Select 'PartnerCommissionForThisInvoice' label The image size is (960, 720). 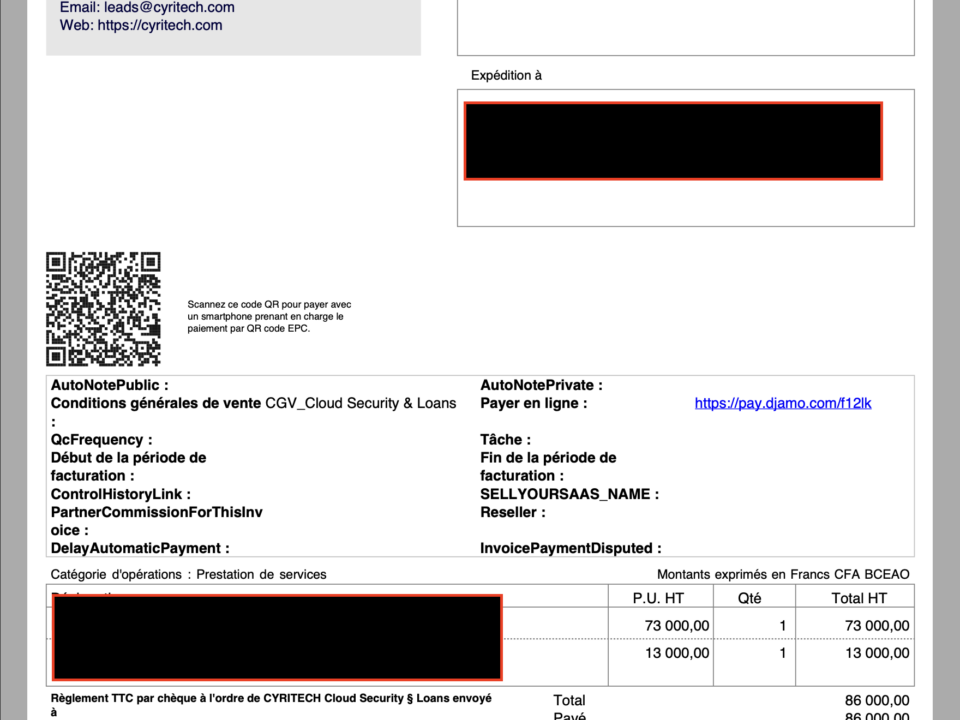click(157, 521)
